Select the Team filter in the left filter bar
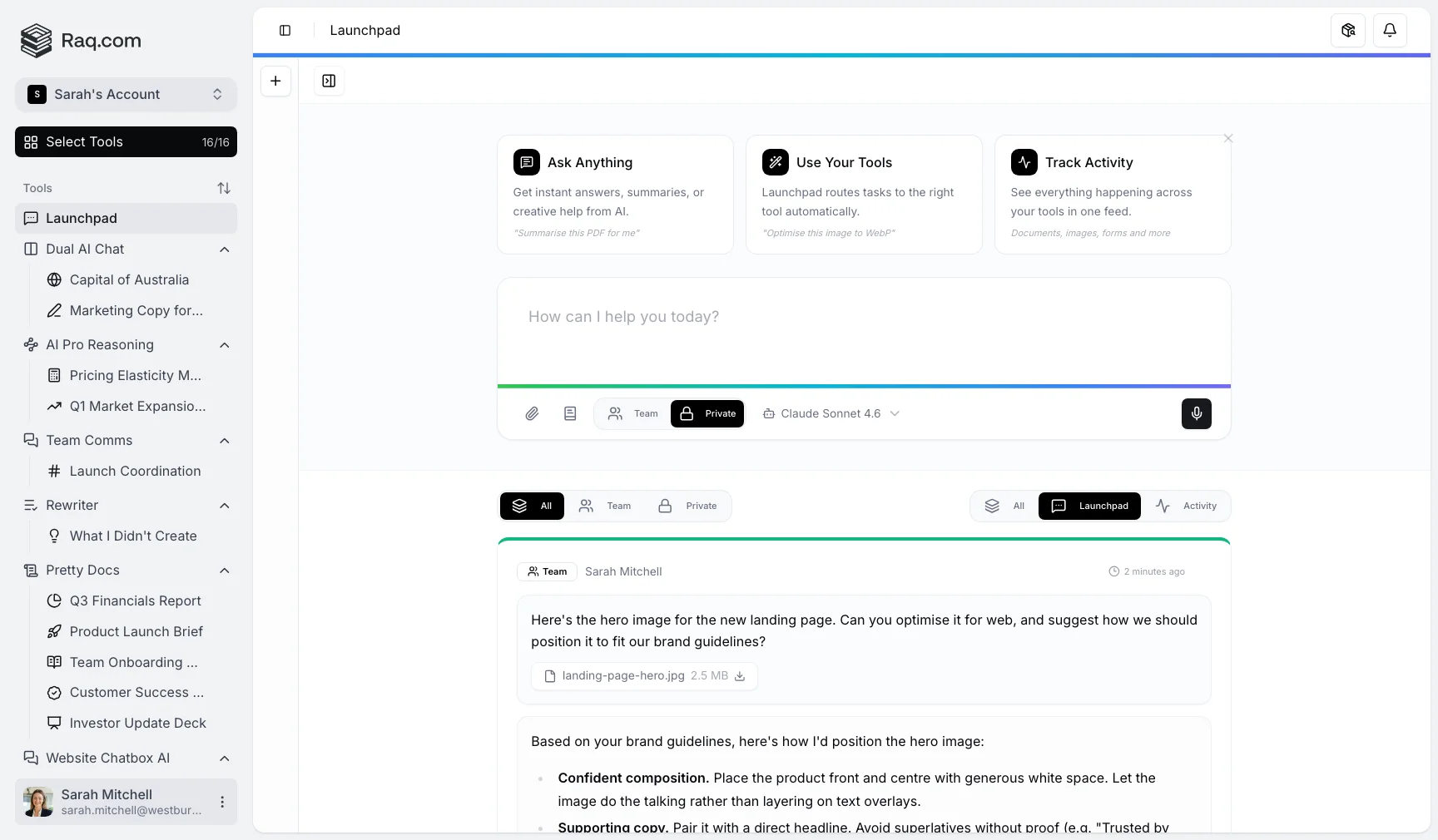Screen dimensions: 1438x840 (605, 506)
